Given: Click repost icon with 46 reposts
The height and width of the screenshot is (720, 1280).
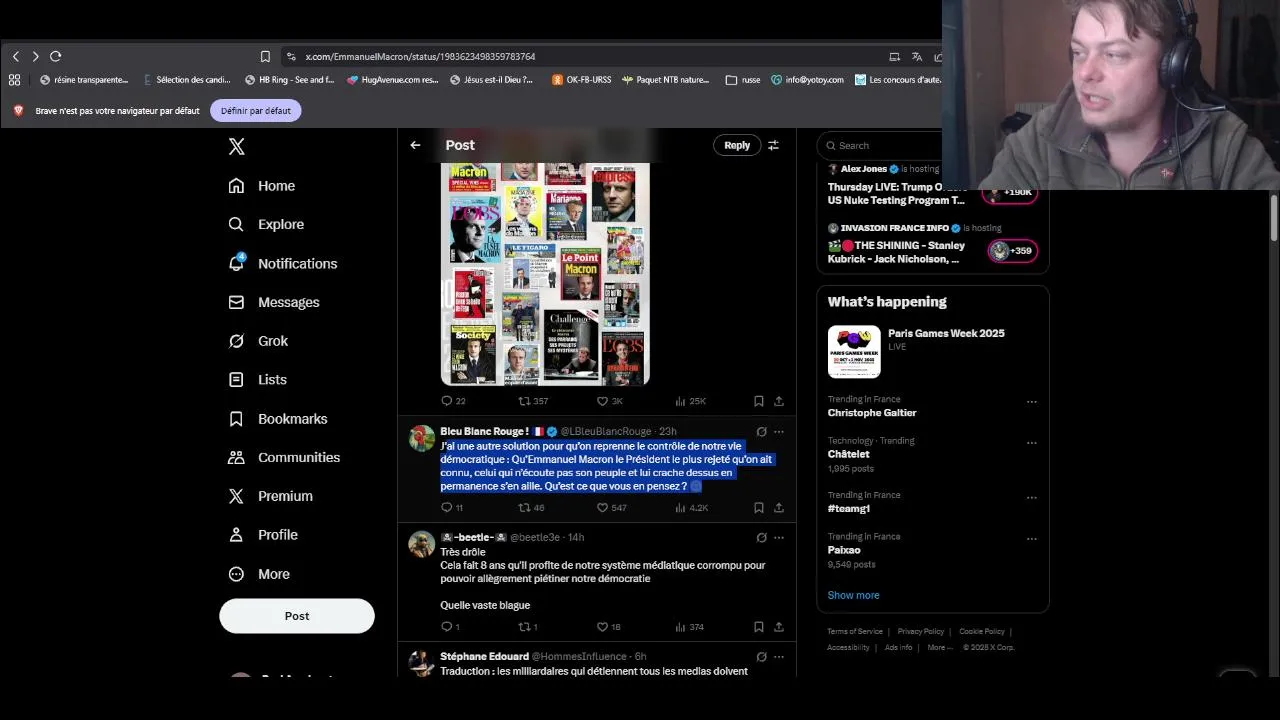Looking at the screenshot, I should pos(524,508).
